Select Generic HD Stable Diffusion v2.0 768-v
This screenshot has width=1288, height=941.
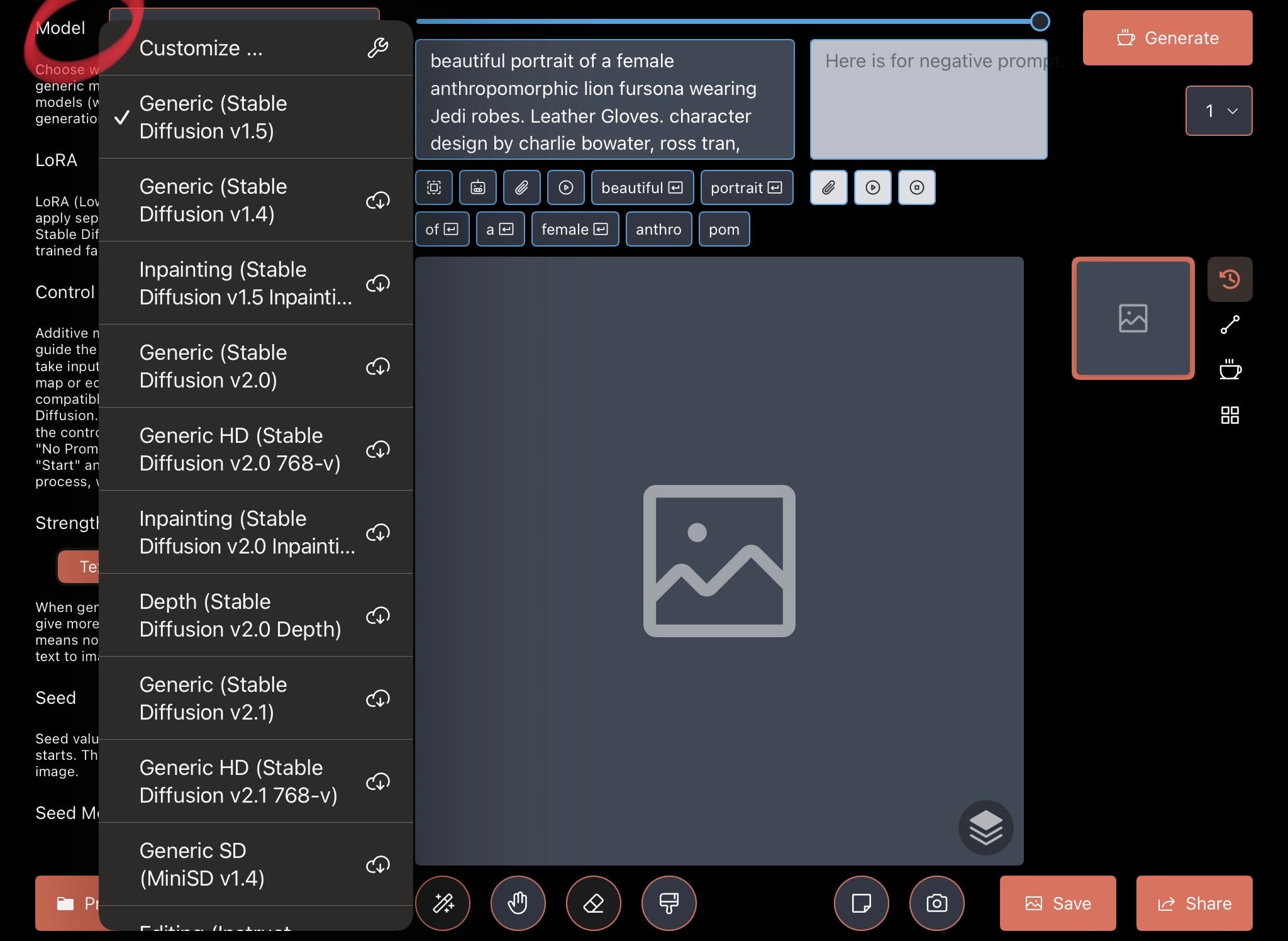pyautogui.click(x=240, y=449)
